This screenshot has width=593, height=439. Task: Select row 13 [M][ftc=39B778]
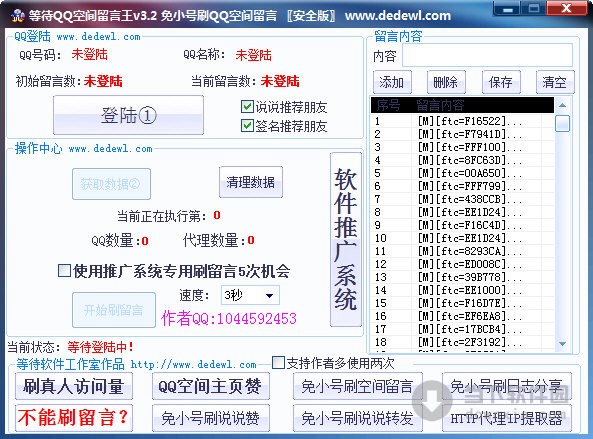462,277
